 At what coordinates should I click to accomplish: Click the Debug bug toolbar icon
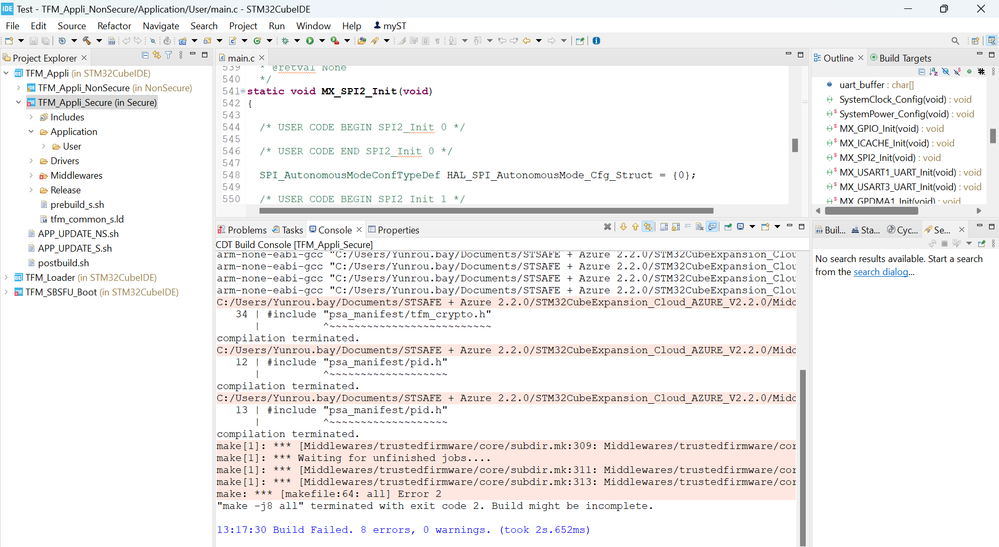pyautogui.click(x=285, y=41)
